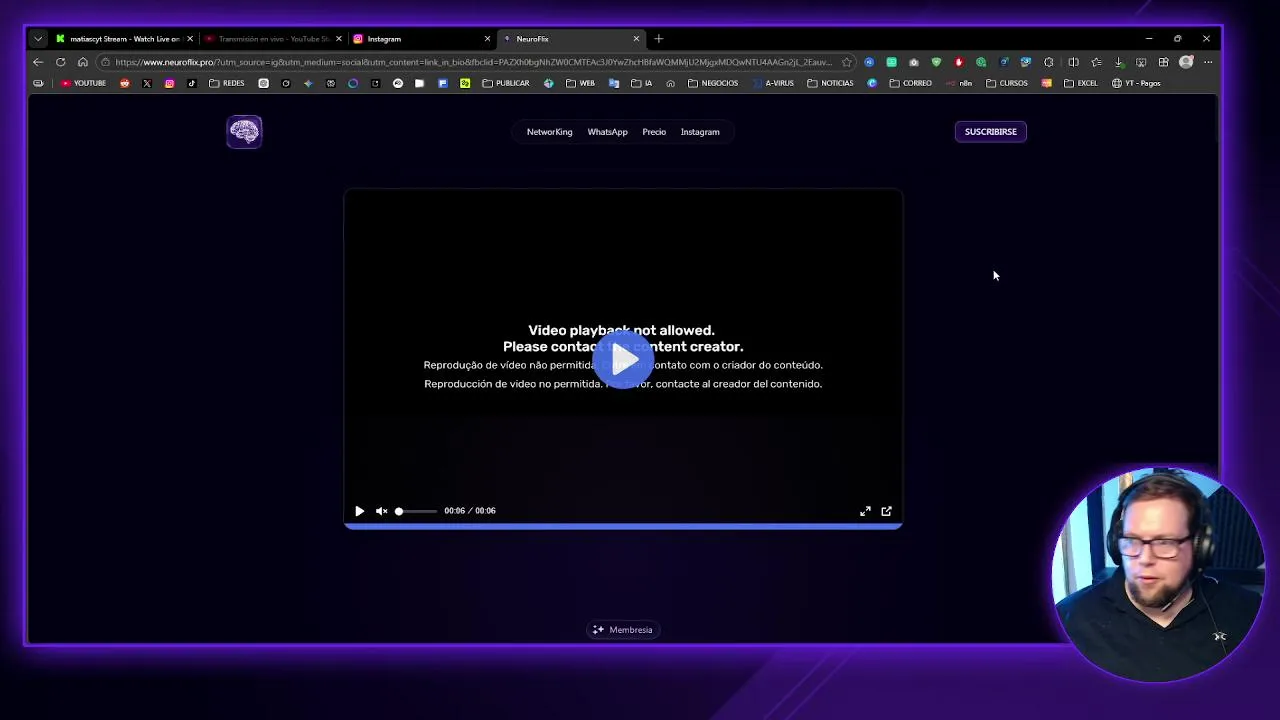Close the NeuroFlix browser tab
Screen dimensions: 1280x720
click(x=636, y=39)
